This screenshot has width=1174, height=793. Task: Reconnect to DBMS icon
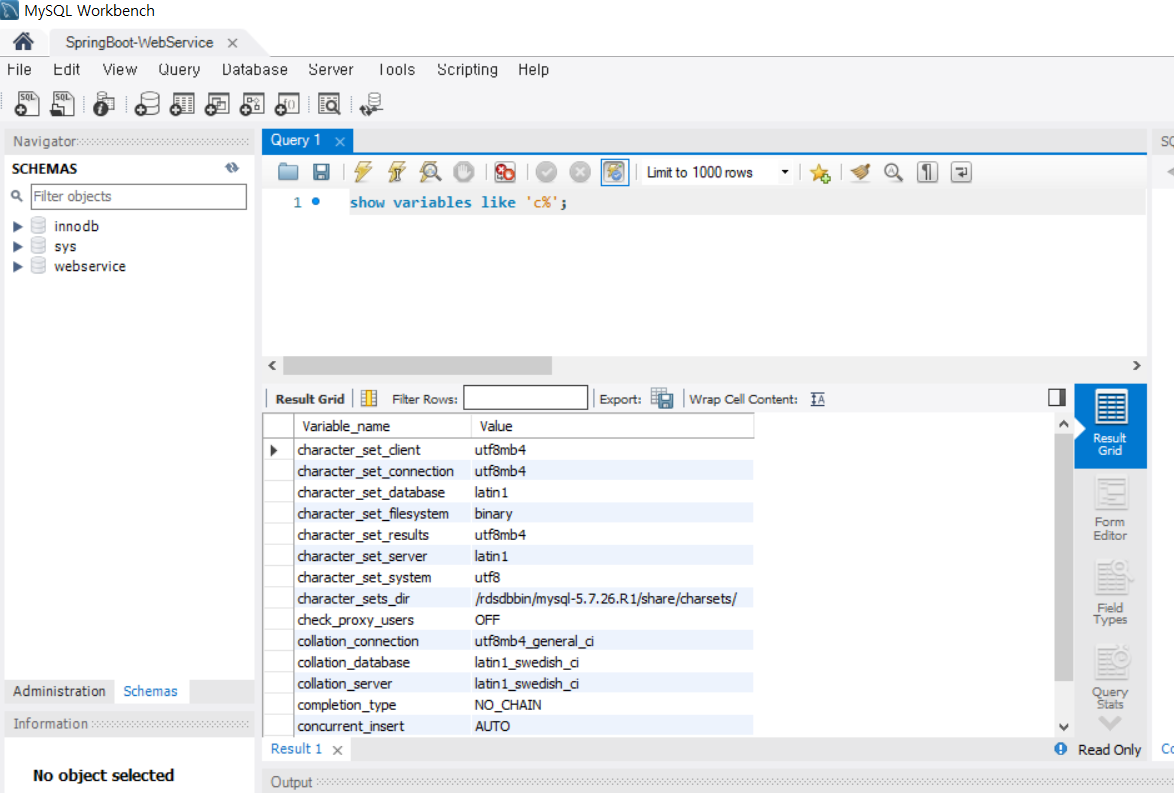(371, 104)
